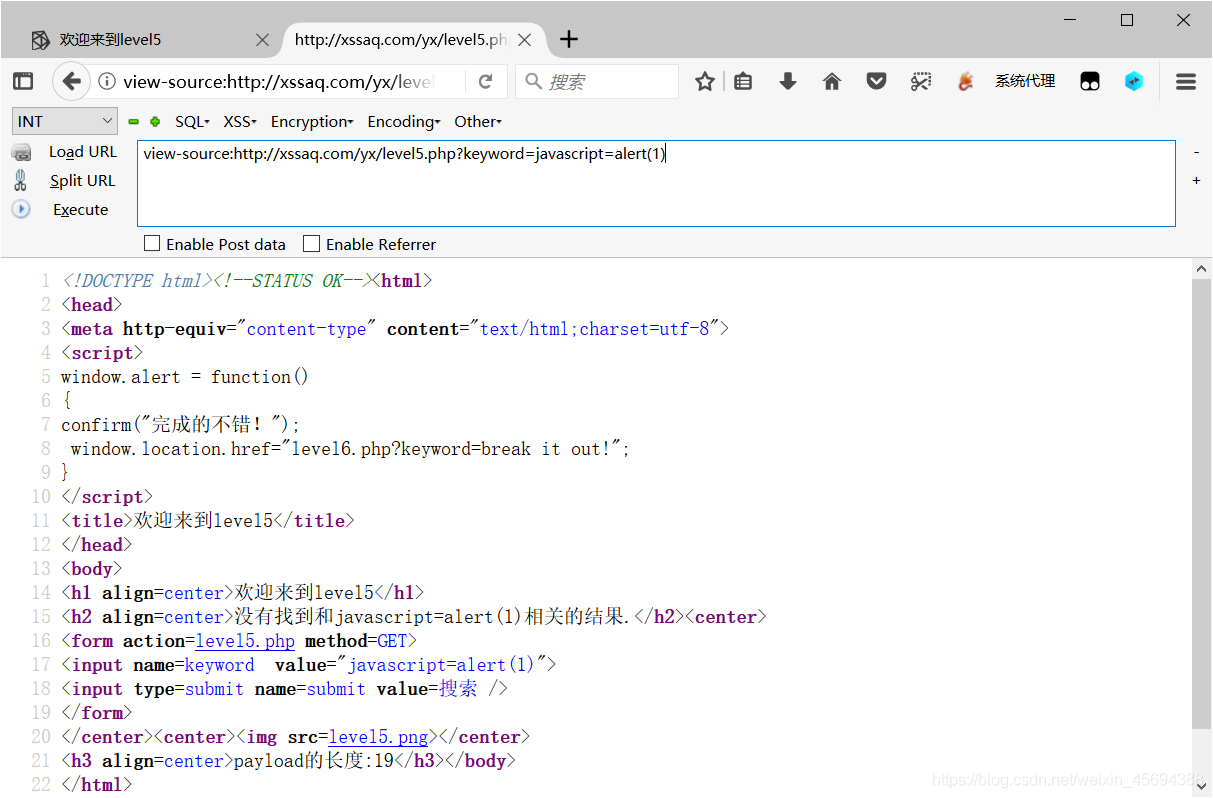Open site info icon in address bar
Image resolution: width=1213 pixels, height=798 pixels.
point(107,82)
